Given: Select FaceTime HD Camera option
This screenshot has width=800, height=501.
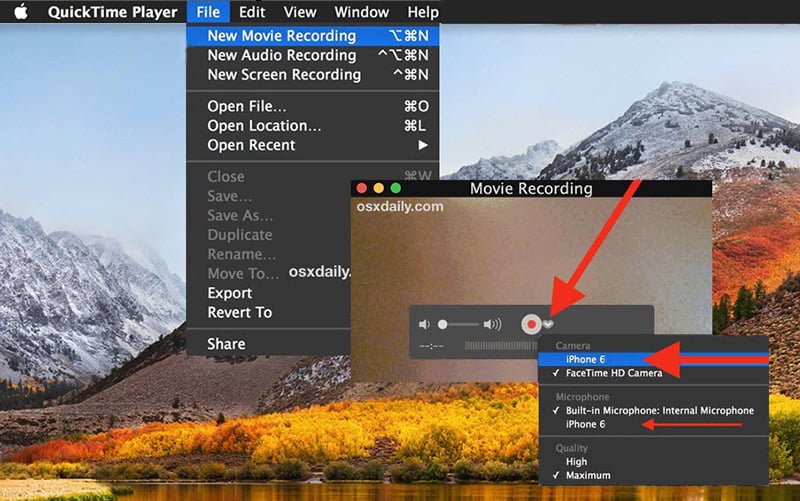Looking at the screenshot, I should pos(654,373).
